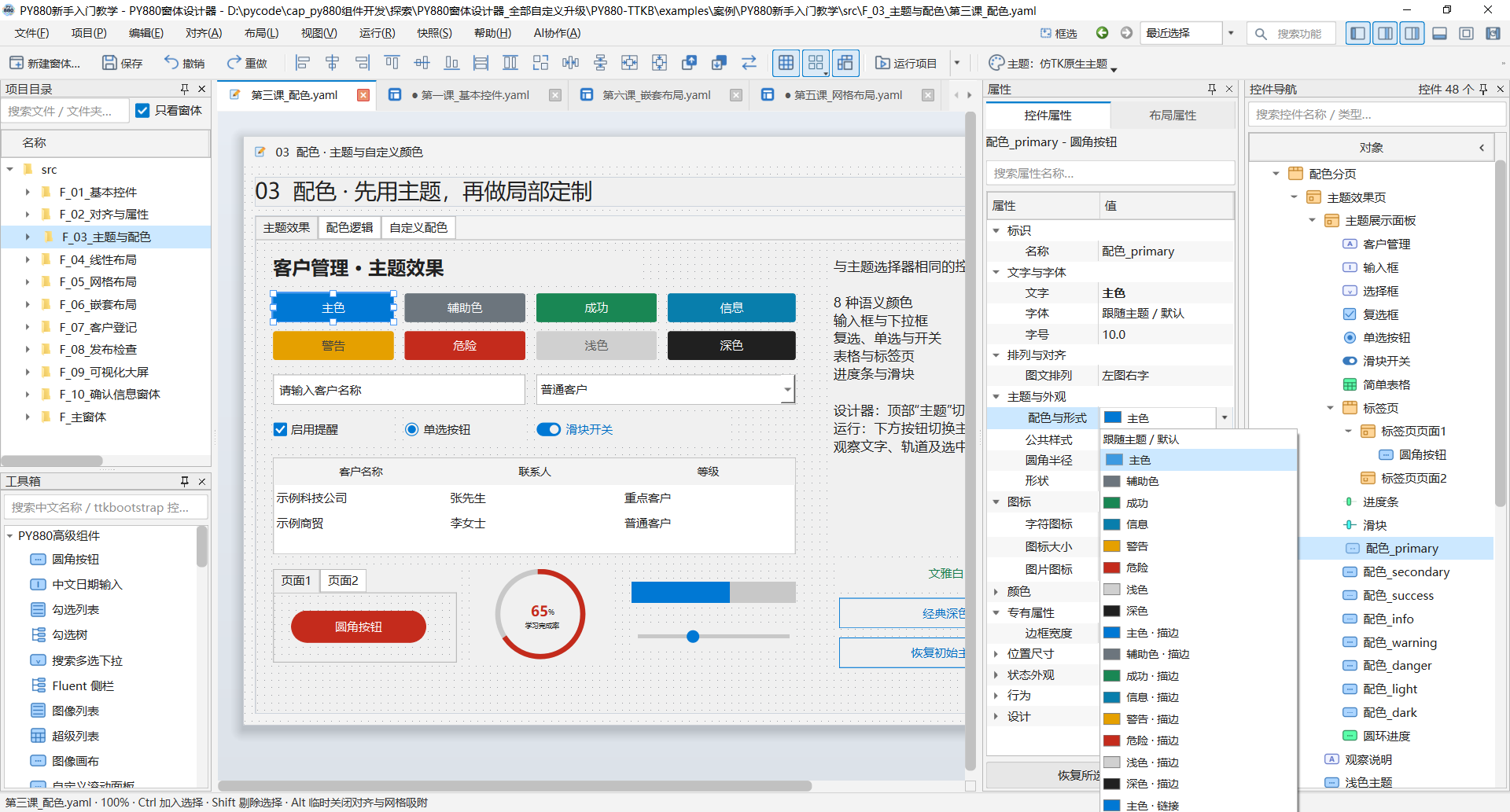1510x812 pixels.
Task: Toggle the grid display icon
Action: (x=786, y=63)
